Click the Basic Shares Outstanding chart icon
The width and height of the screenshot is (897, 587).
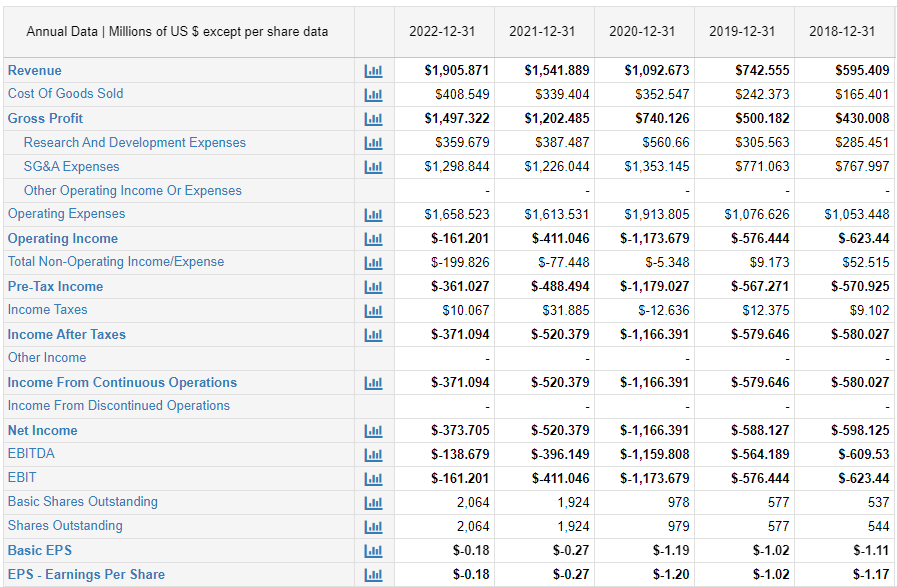click(x=374, y=502)
